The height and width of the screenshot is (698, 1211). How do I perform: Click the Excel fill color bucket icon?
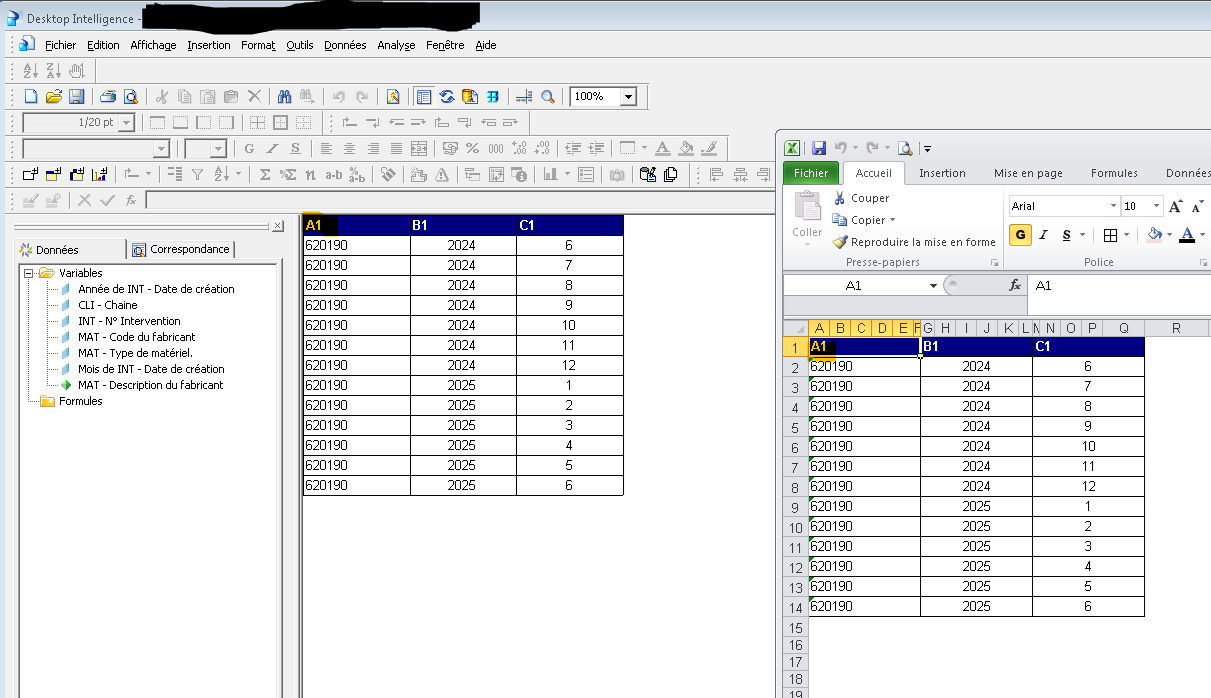pos(1155,235)
